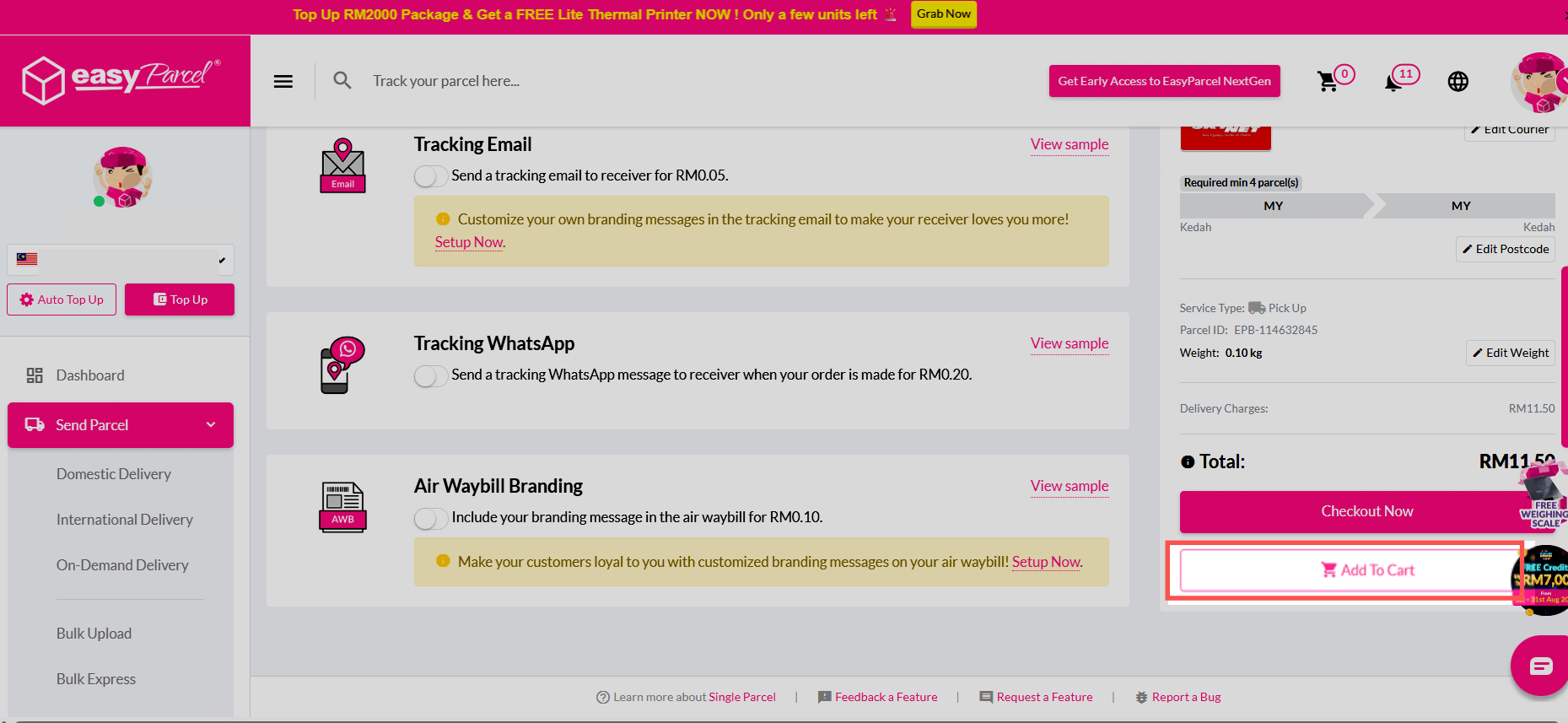Toggle the tracking WhatsApp switch
Screen dimensions: 1568x723
point(430,375)
